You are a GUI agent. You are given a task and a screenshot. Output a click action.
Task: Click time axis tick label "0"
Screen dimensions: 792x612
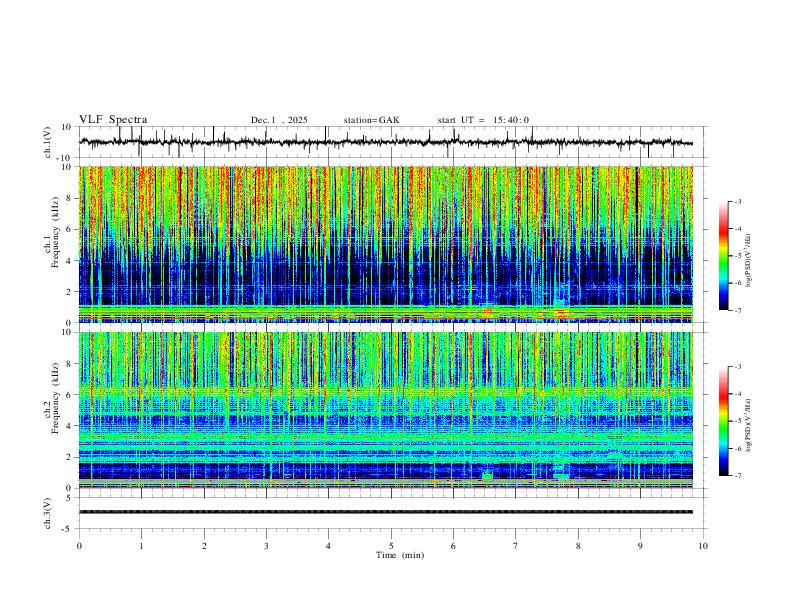[79, 546]
